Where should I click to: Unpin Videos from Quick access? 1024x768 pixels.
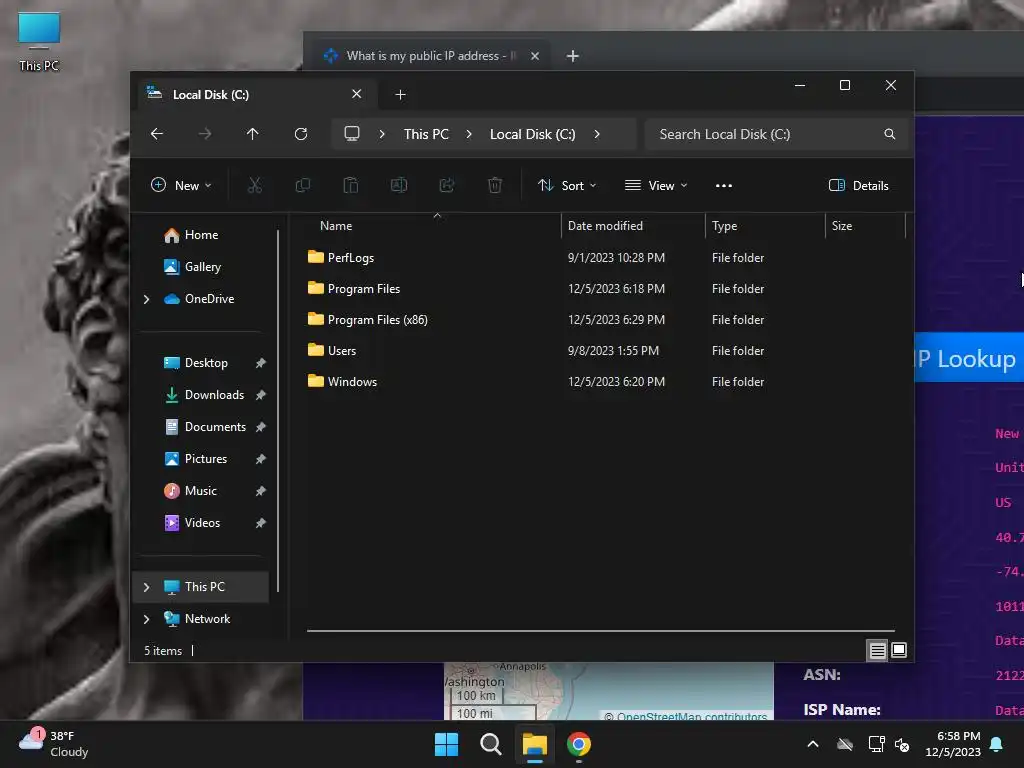pyautogui.click(x=261, y=523)
